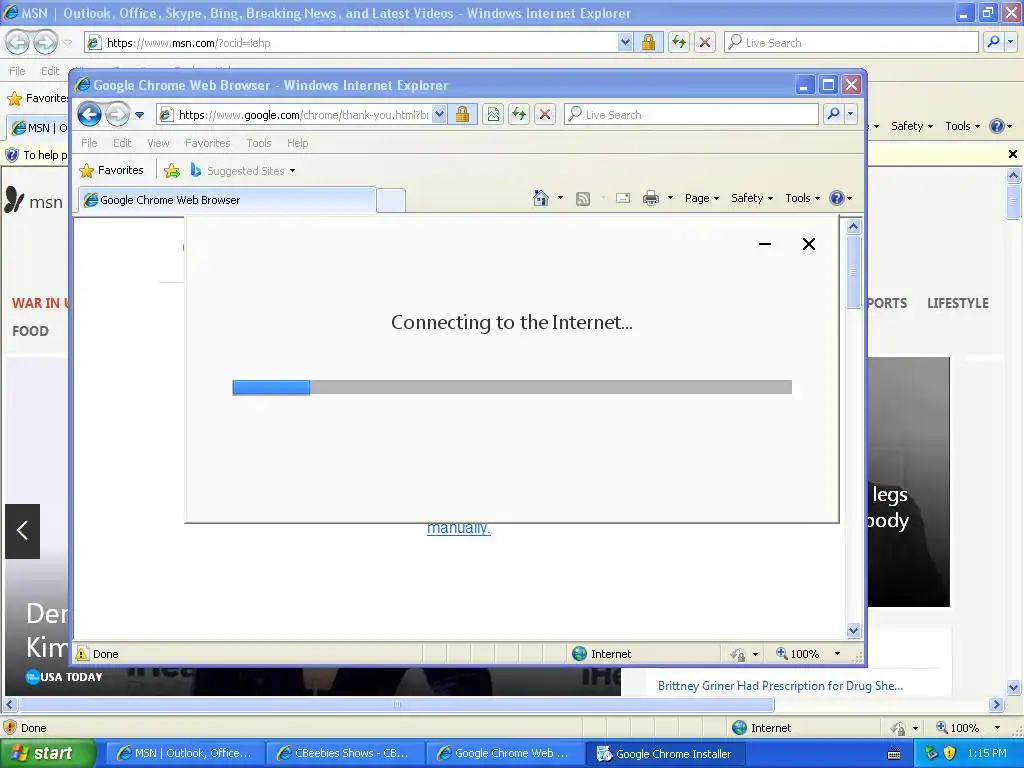Open the 100% zoom level in the front status bar

[807, 654]
